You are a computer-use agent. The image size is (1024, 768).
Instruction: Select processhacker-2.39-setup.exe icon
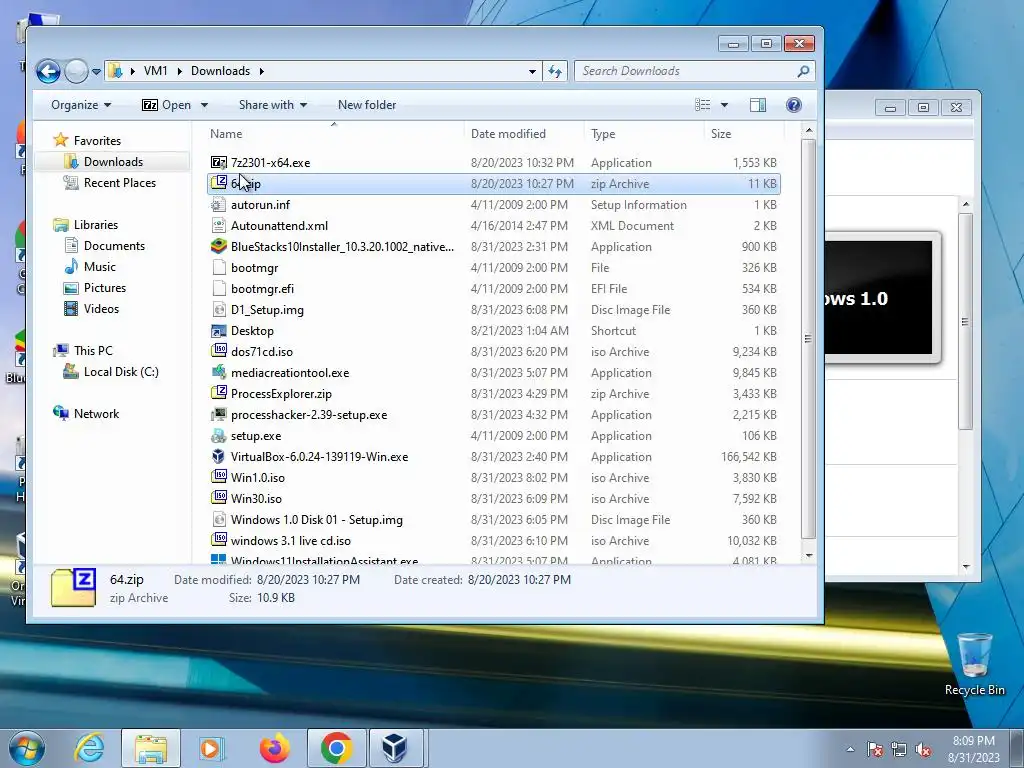pos(219,415)
